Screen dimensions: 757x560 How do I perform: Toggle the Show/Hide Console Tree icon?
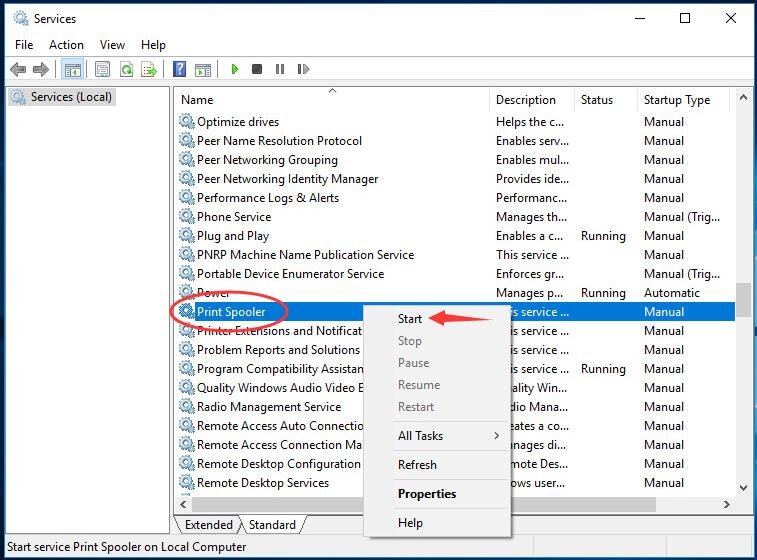point(72,69)
